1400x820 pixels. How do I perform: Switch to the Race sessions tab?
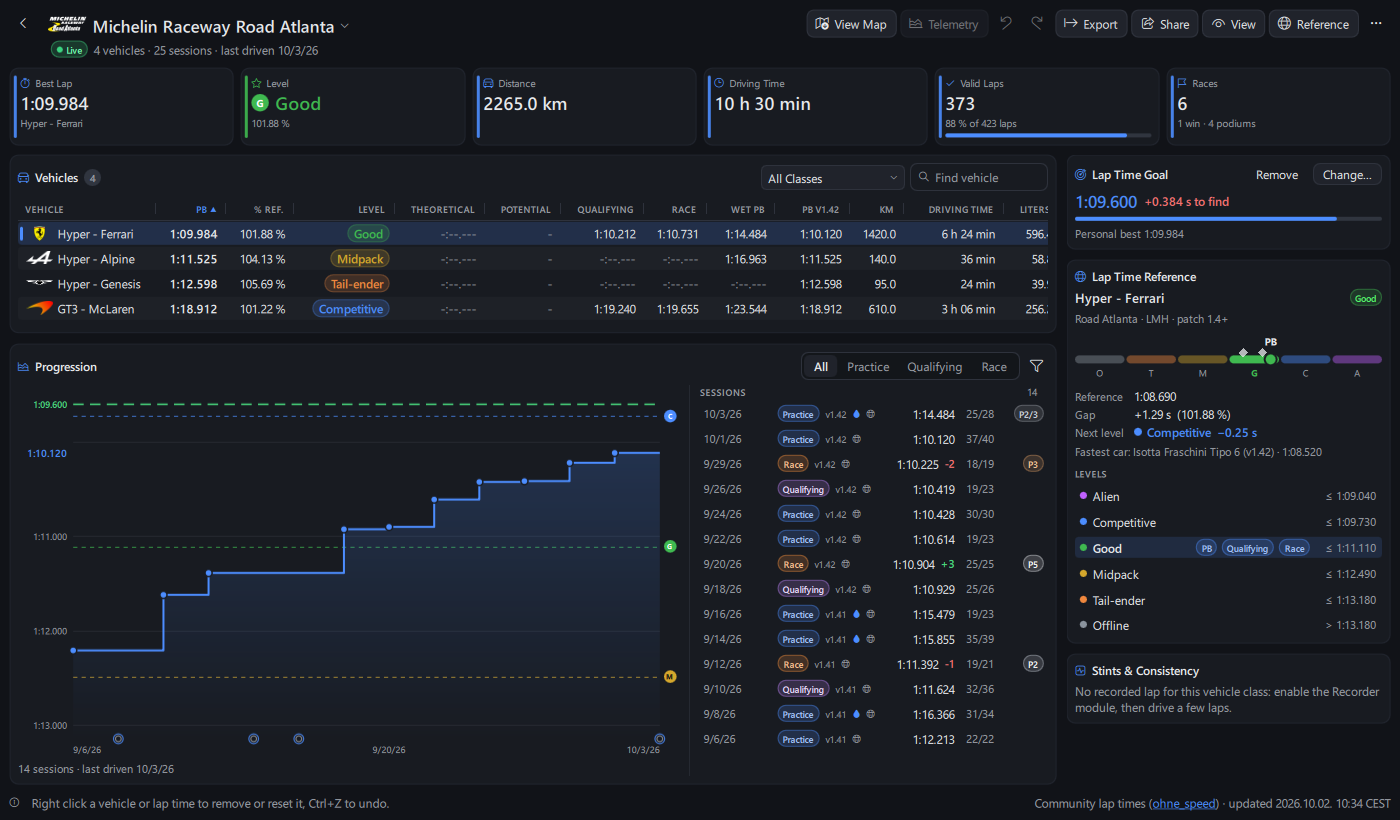pyautogui.click(x=994, y=367)
